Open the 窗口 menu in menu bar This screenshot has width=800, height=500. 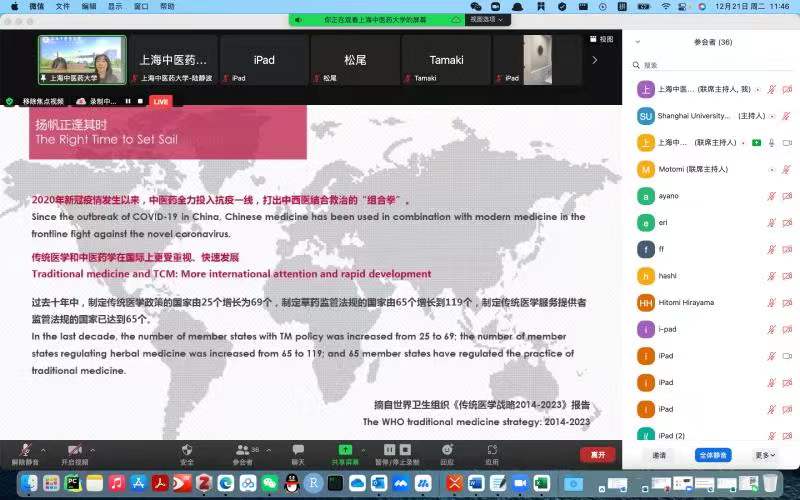140,6
